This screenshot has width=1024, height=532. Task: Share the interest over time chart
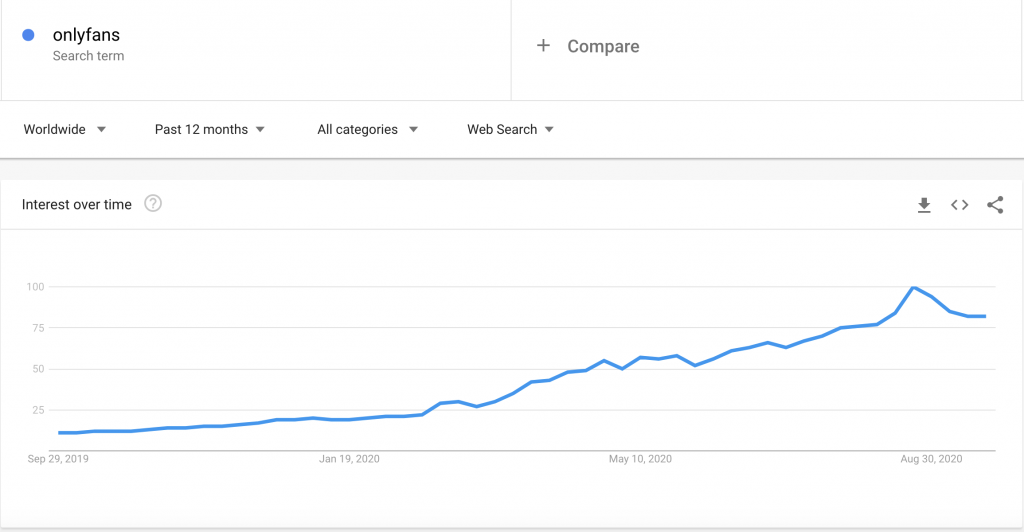[x=995, y=205]
